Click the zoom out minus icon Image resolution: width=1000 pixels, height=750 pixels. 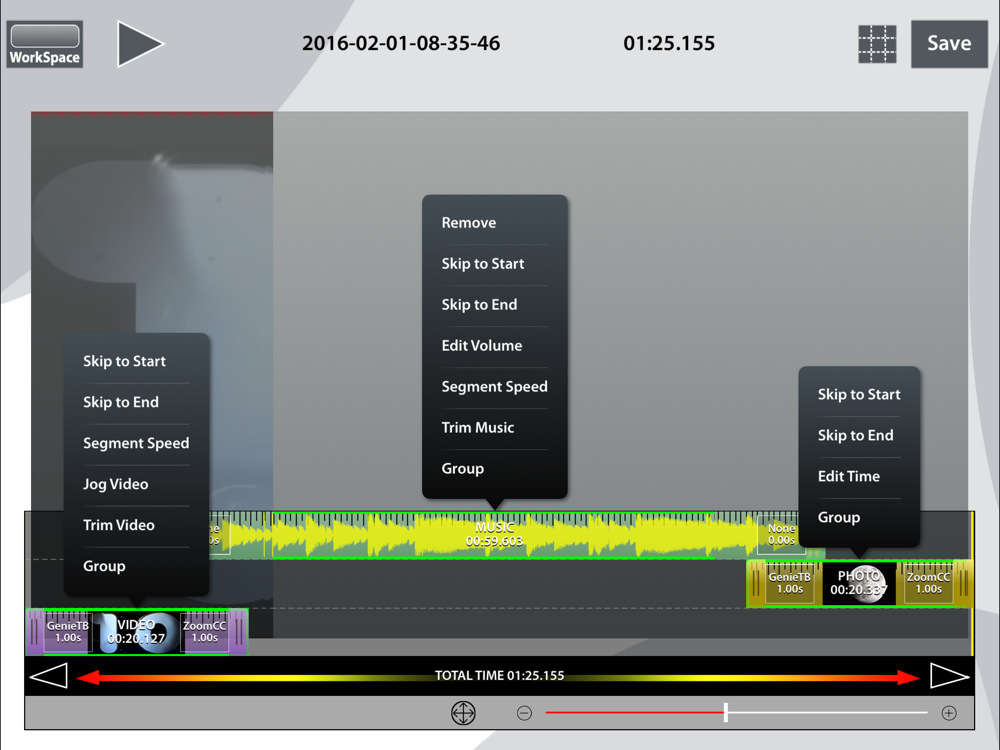tap(524, 713)
